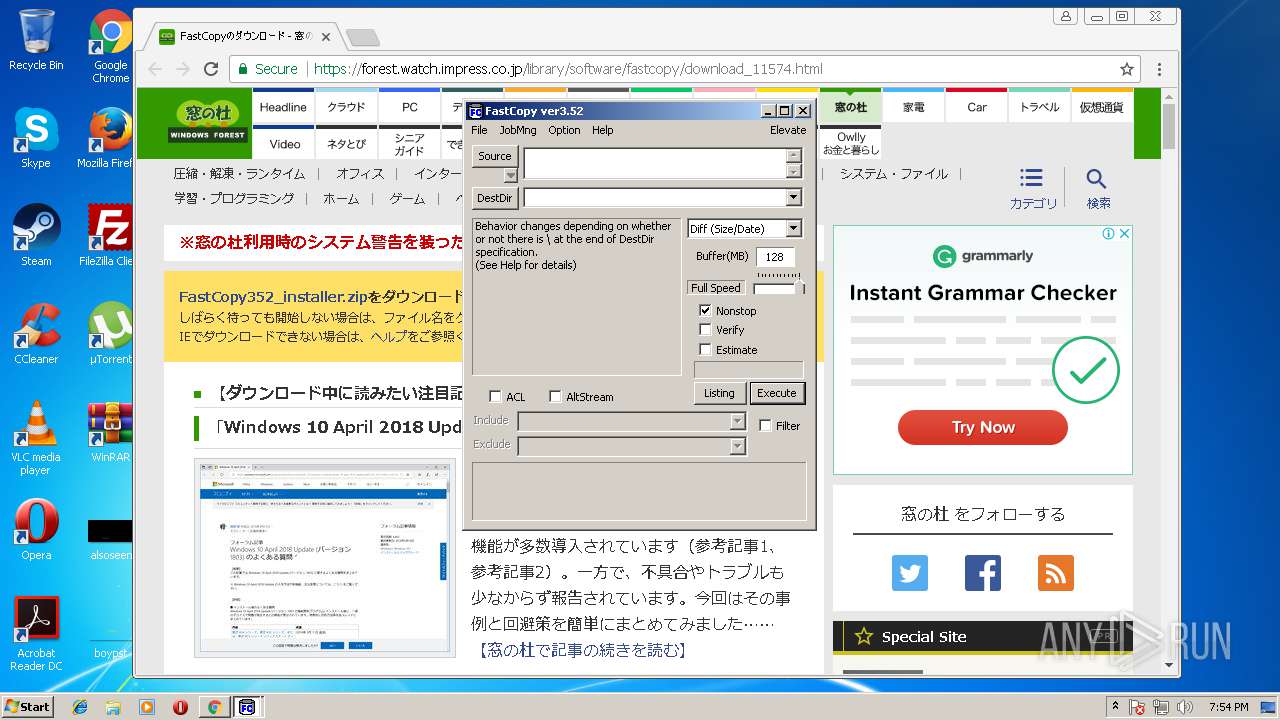Viewport: 1280px width, 720px height.
Task: Click Elevate in the FastCopy menu bar
Action: (x=788, y=130)
